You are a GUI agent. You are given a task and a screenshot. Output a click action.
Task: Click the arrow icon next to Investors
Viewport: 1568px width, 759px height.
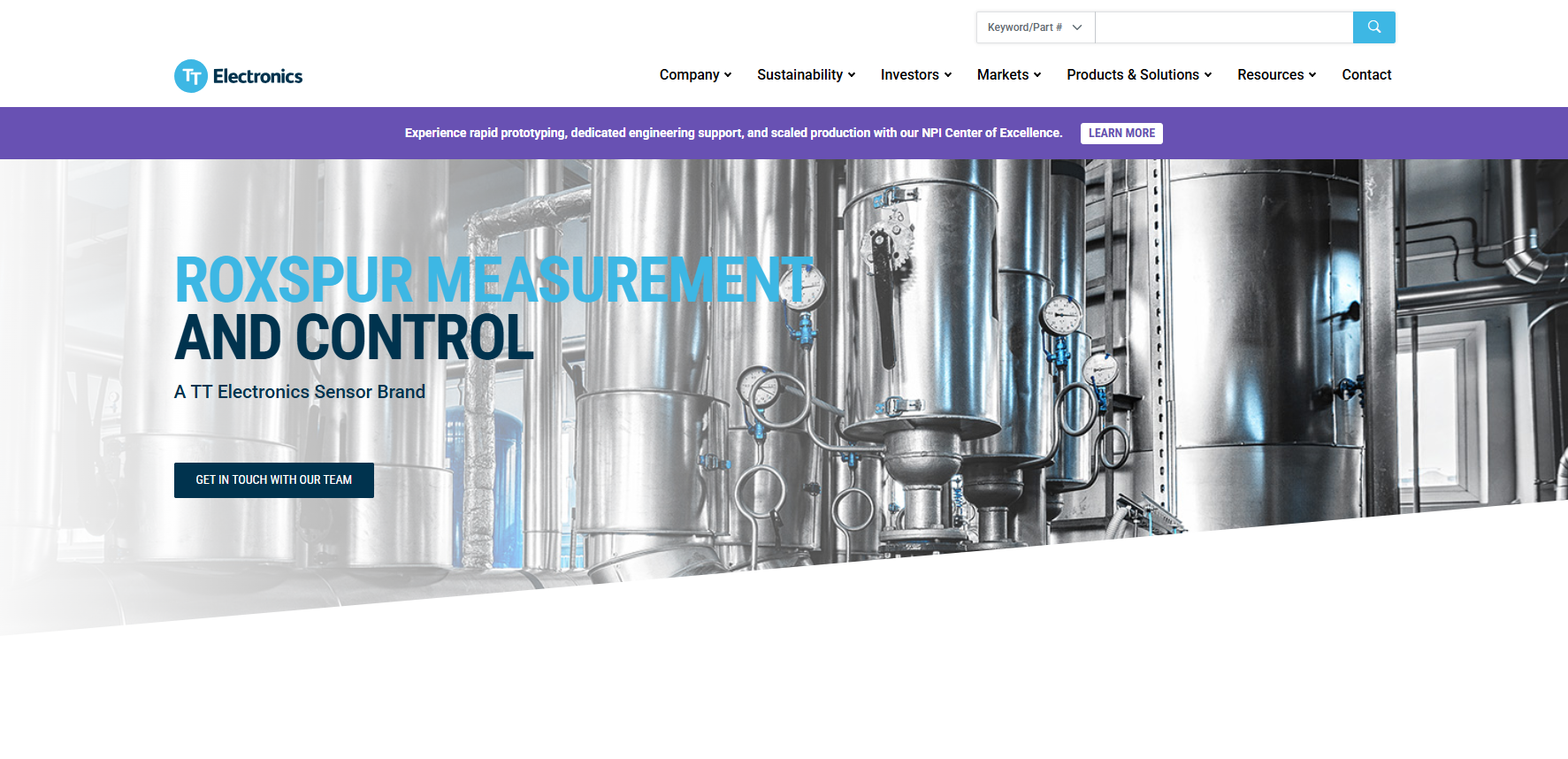click(948, 75)
